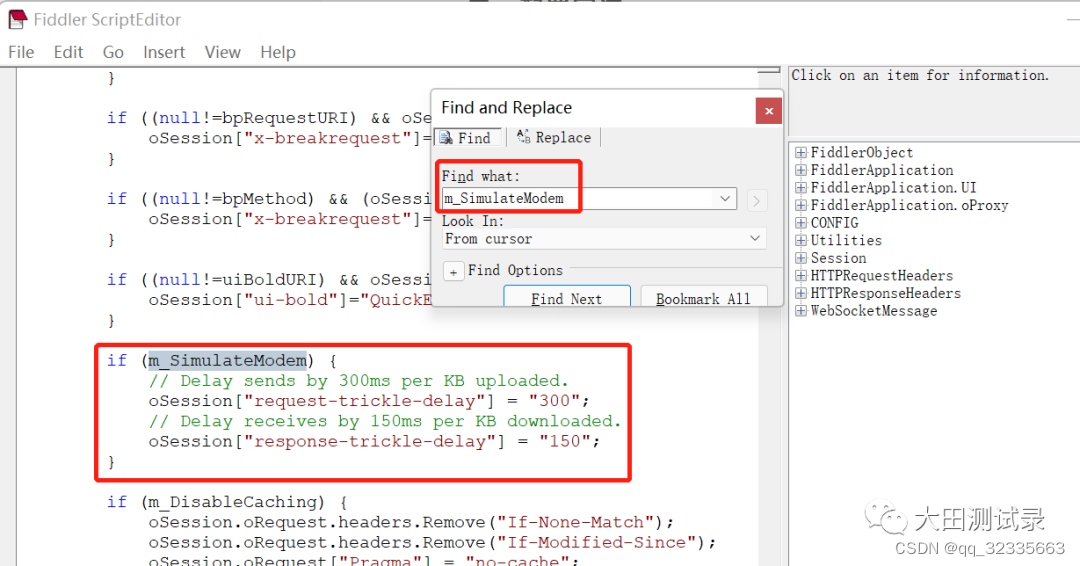Image resolution: width=1080 pixels, height=566 pixels.
Task: Expand the Session tree node
Action: coord(800,258)
